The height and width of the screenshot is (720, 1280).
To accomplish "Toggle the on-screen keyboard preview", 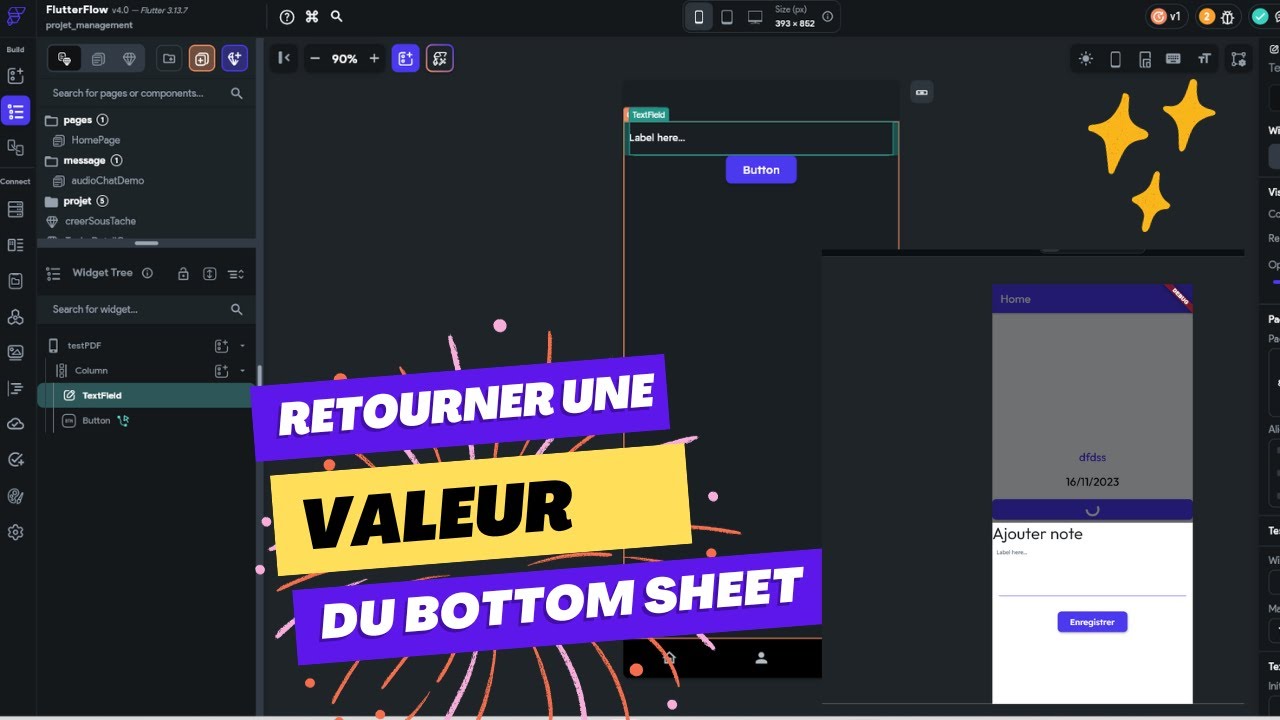I will tap(1174, 59).
